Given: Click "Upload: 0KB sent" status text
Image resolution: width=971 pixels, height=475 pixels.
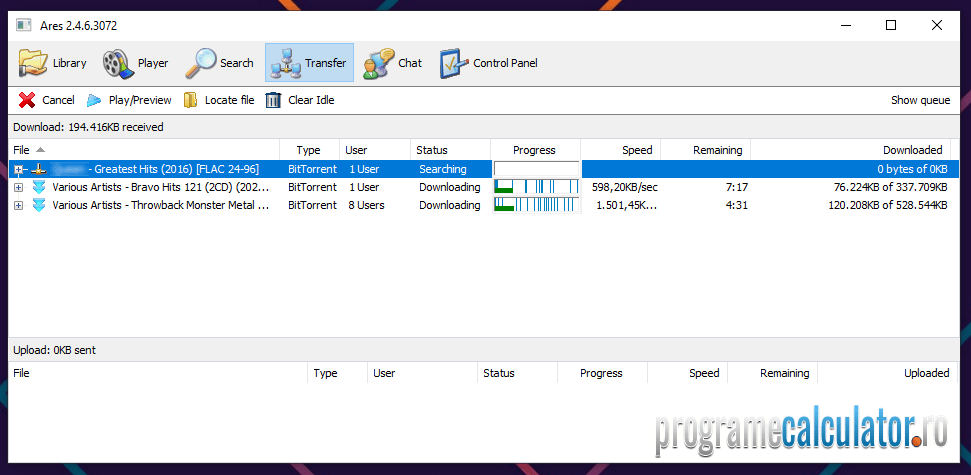Looking at the screenshot, I should point(54,350).
